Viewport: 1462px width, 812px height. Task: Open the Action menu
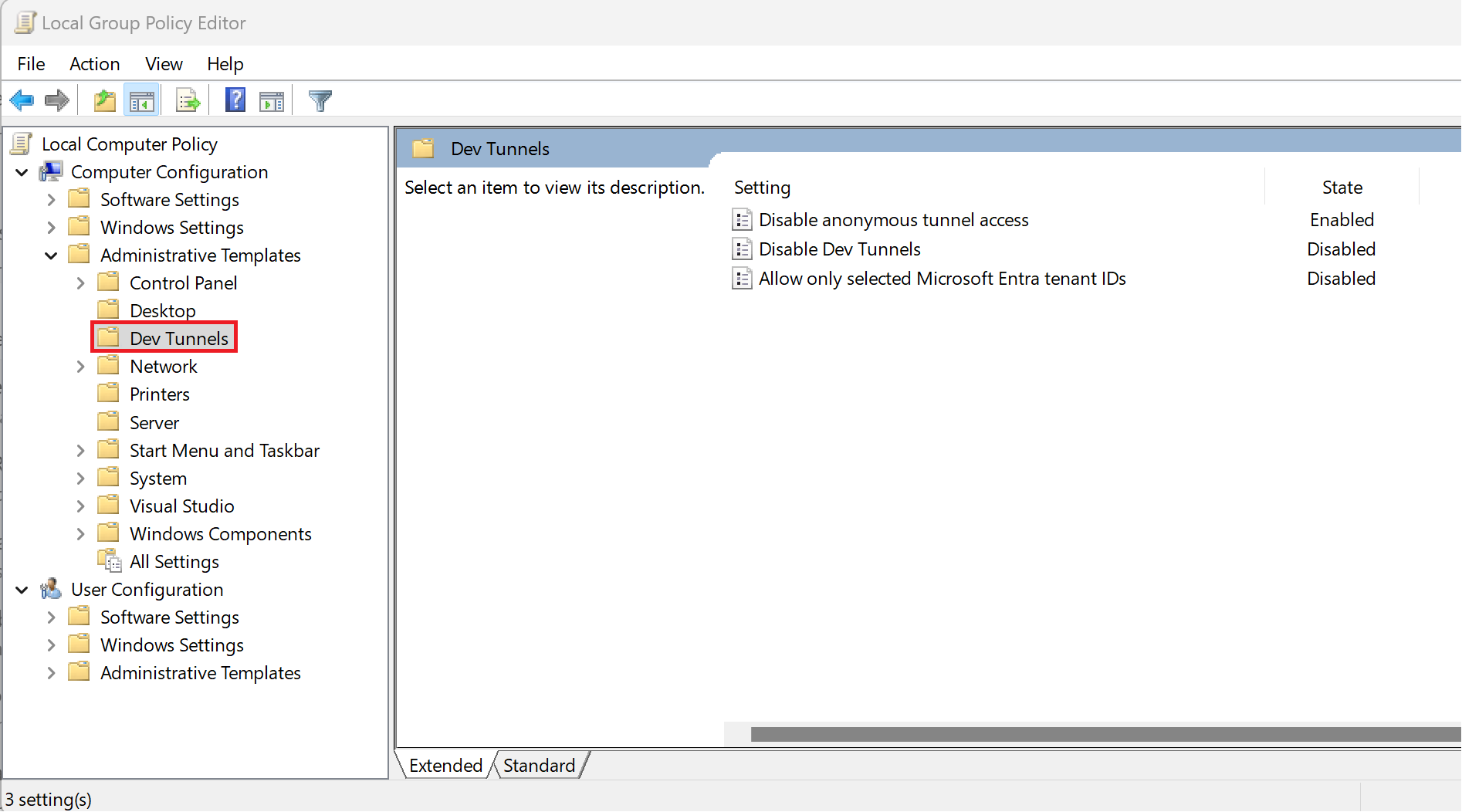pyautogui.click(x=94, y=63)
